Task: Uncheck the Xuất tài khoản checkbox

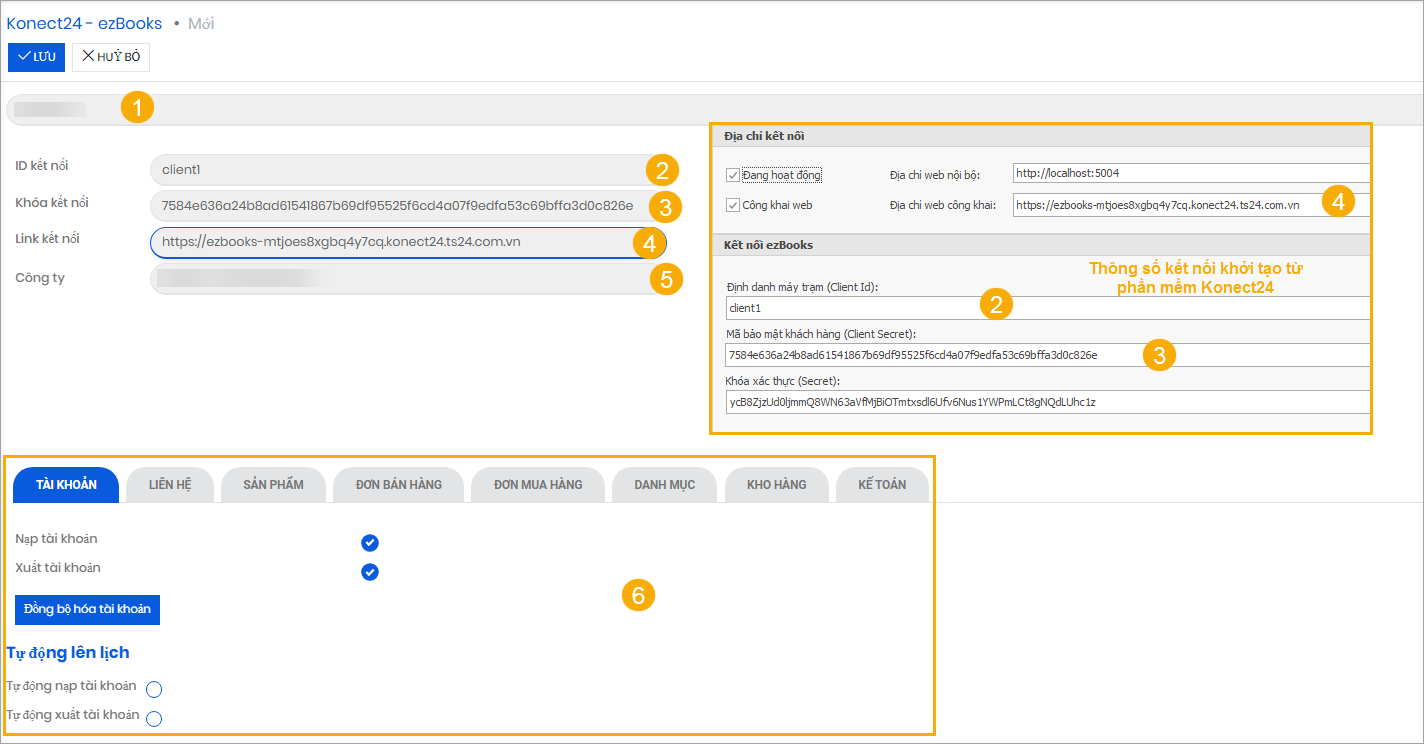Action: (x=370, y=572)
